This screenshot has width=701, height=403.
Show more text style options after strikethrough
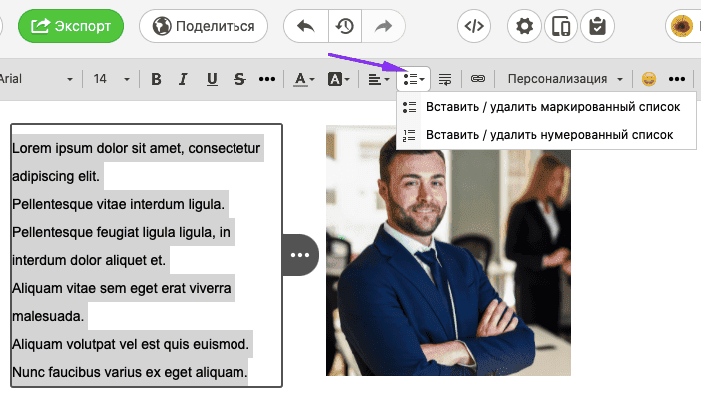coord(267,79)
